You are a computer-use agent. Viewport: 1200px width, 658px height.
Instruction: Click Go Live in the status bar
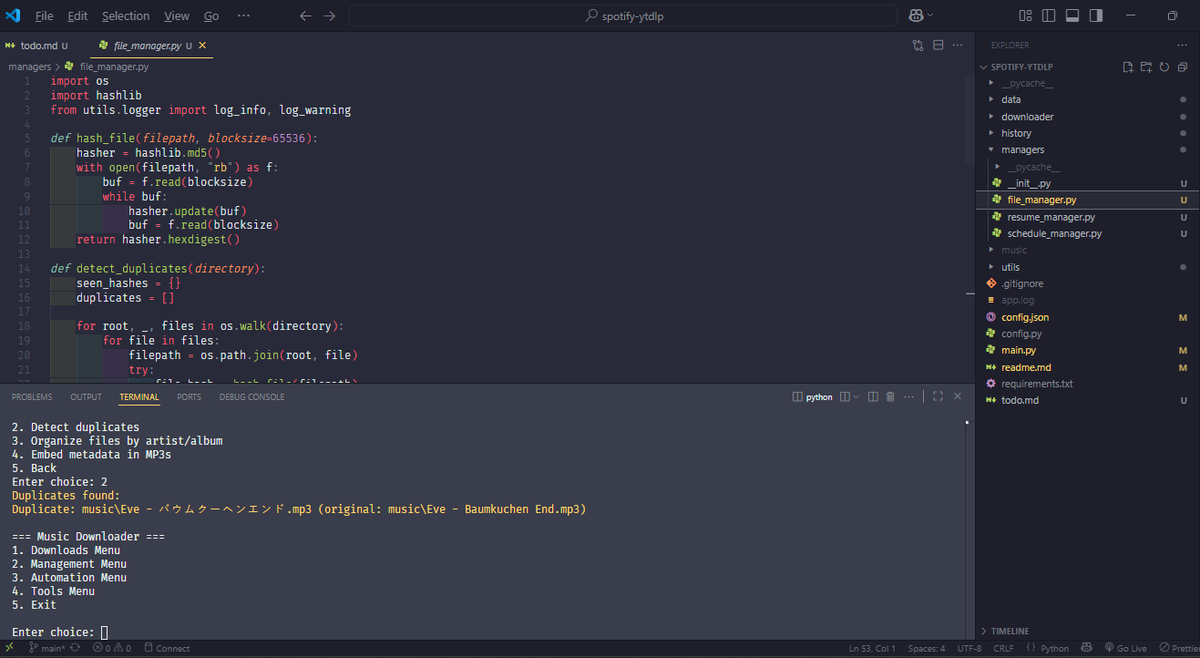tap(1124, 648)
